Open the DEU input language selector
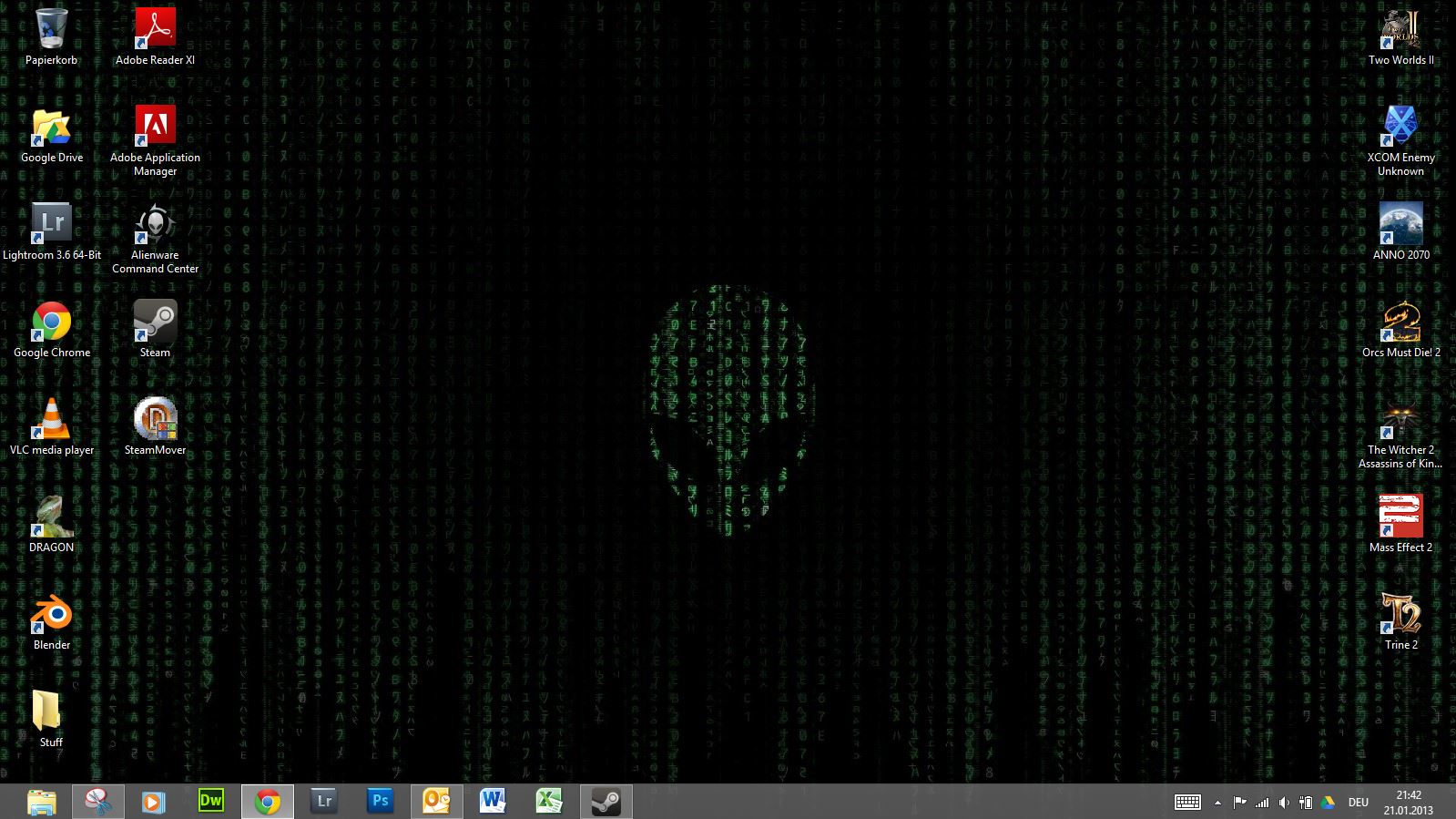The image size is (1456, 819). (x=1358, y=803)
